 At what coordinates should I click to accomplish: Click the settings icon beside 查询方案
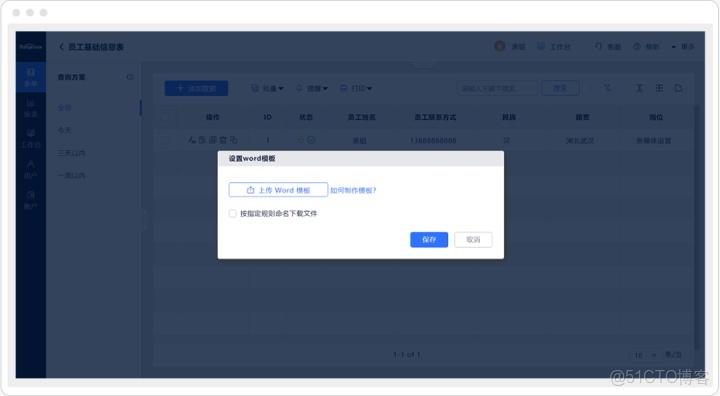click(130, 77)
